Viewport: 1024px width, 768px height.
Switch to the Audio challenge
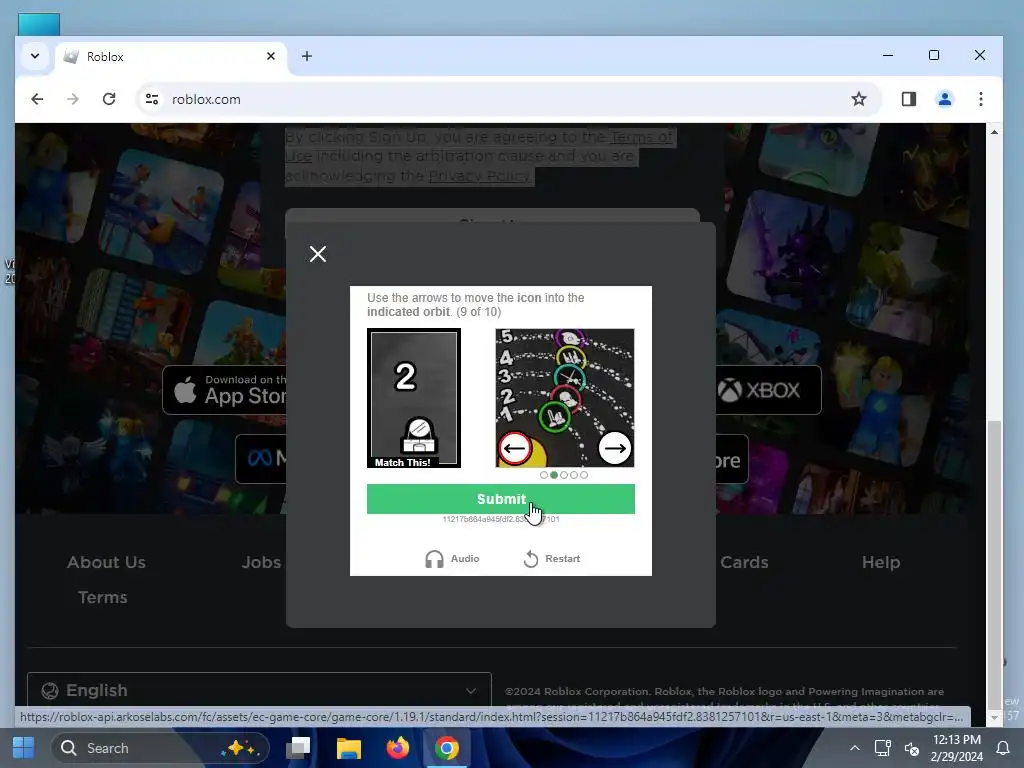pos(452,558)
